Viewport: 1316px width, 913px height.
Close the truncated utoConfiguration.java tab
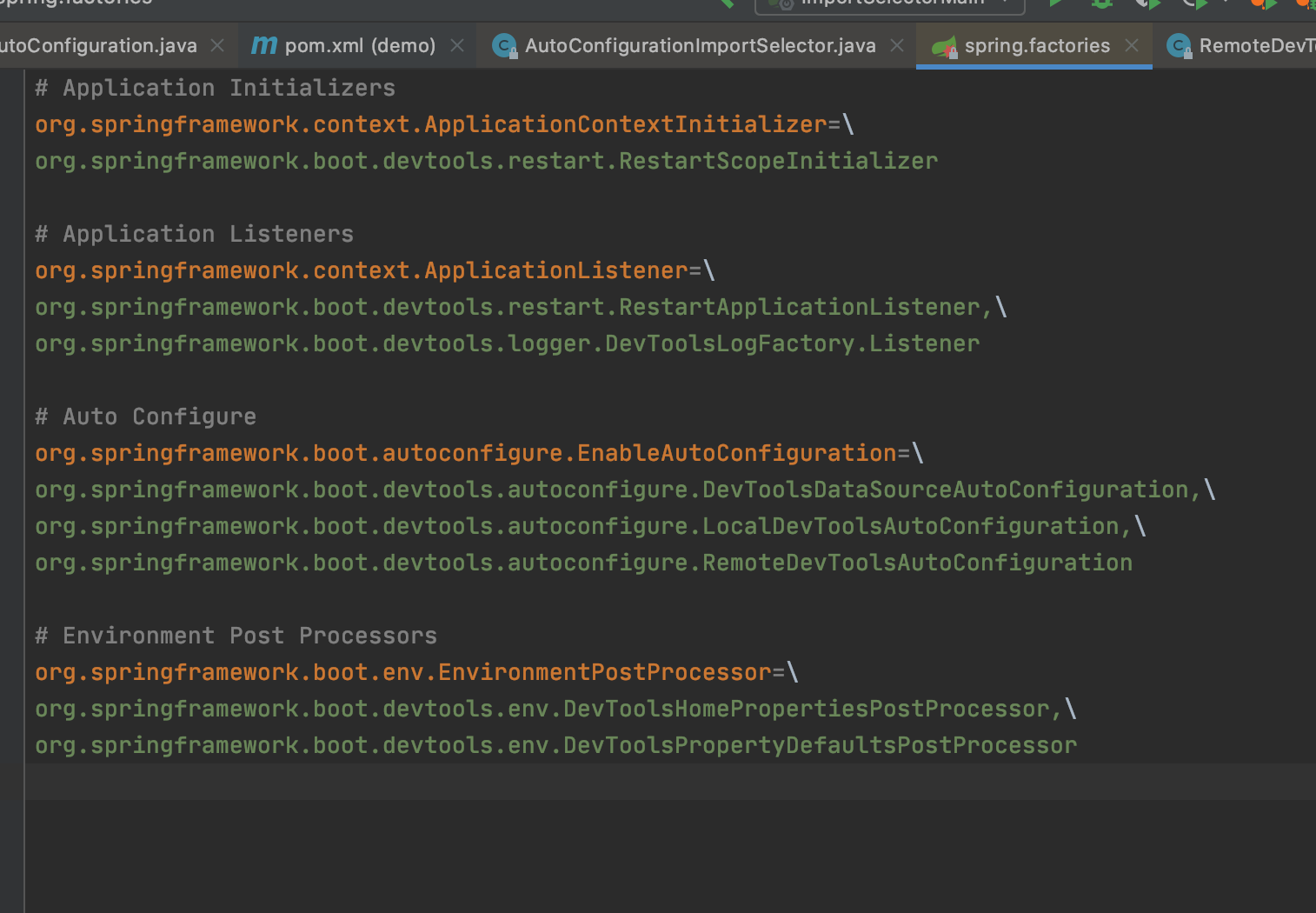[217, 45]
